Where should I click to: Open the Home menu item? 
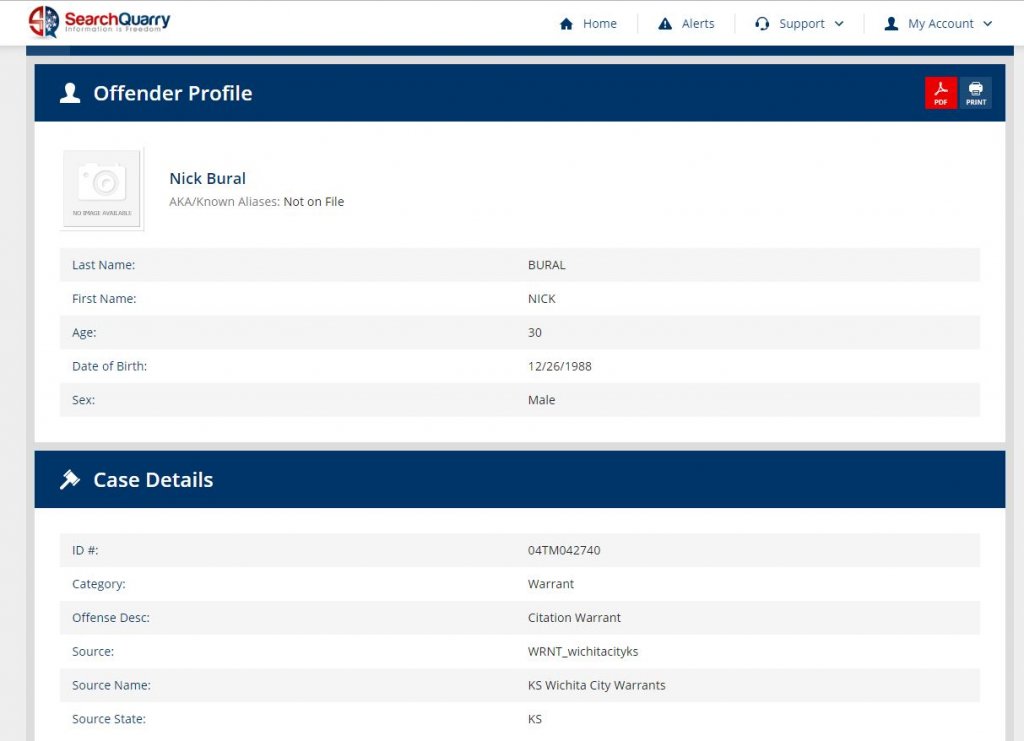tap(599, 24)
